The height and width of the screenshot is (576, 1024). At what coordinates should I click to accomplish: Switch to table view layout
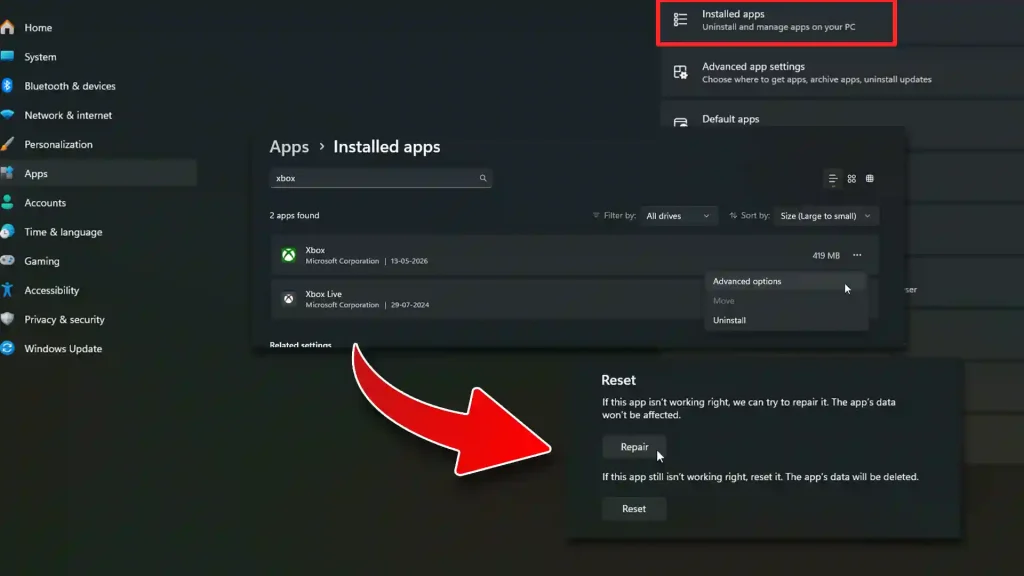[870, 178]
